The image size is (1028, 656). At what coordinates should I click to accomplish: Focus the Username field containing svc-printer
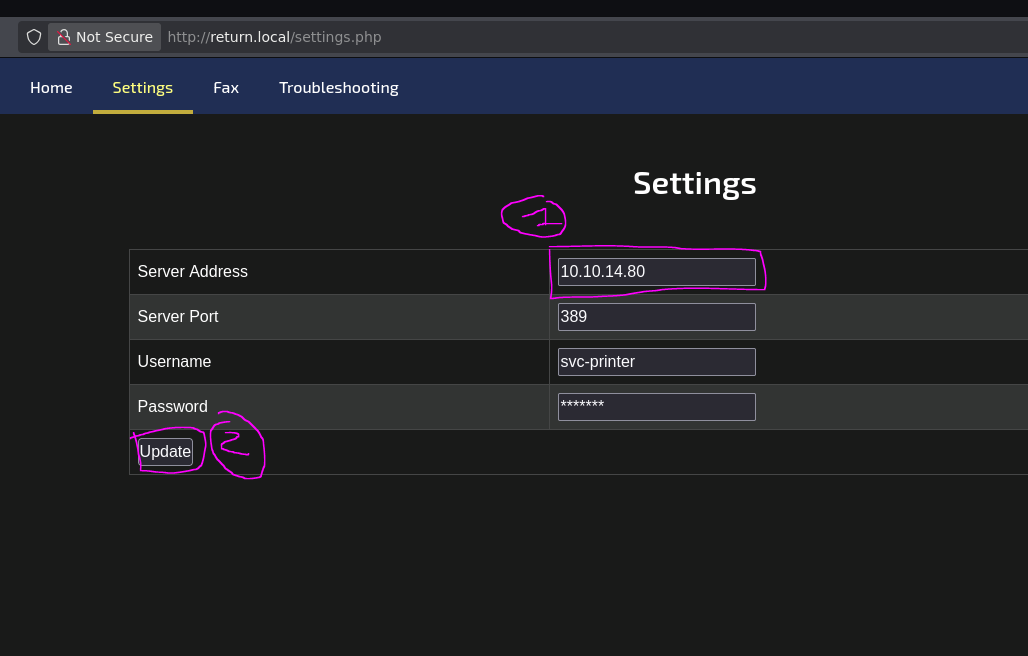coord(656,361)
